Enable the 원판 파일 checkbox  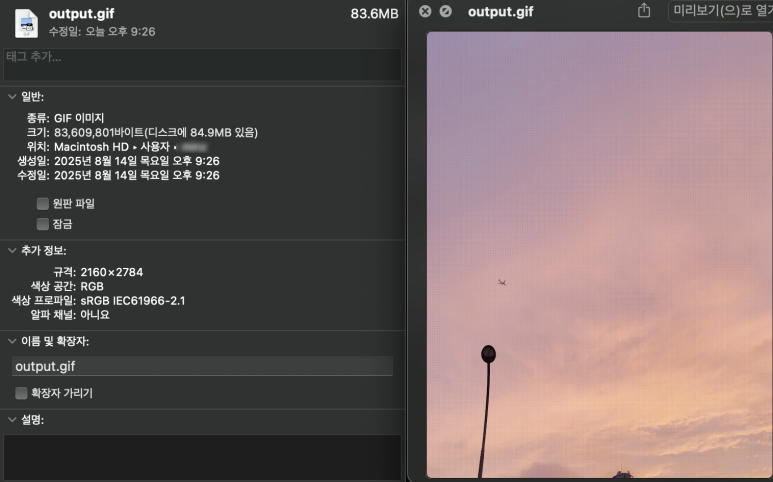click(x=43, y=203)
